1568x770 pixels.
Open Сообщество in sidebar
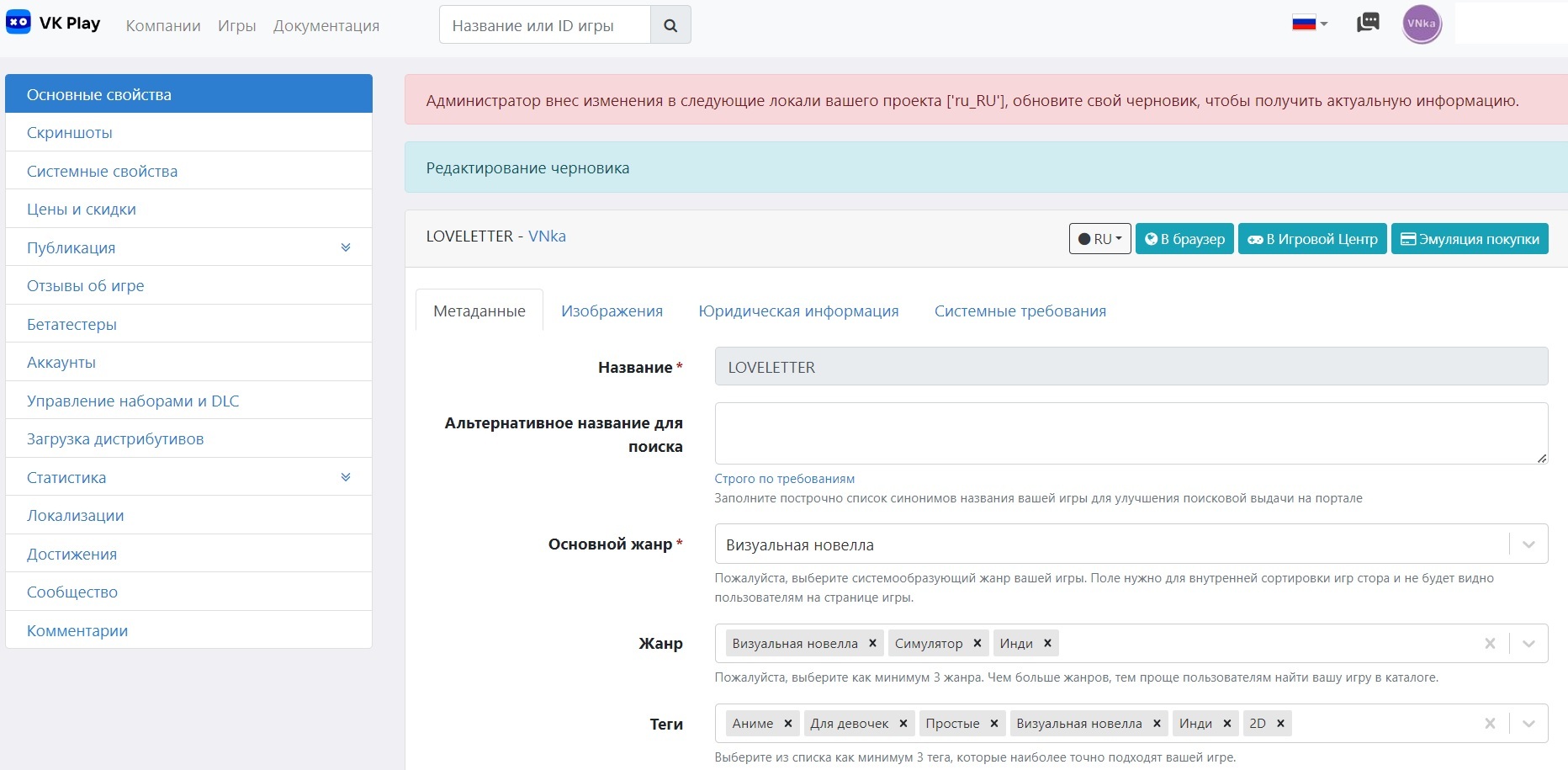tap(188, 592)
